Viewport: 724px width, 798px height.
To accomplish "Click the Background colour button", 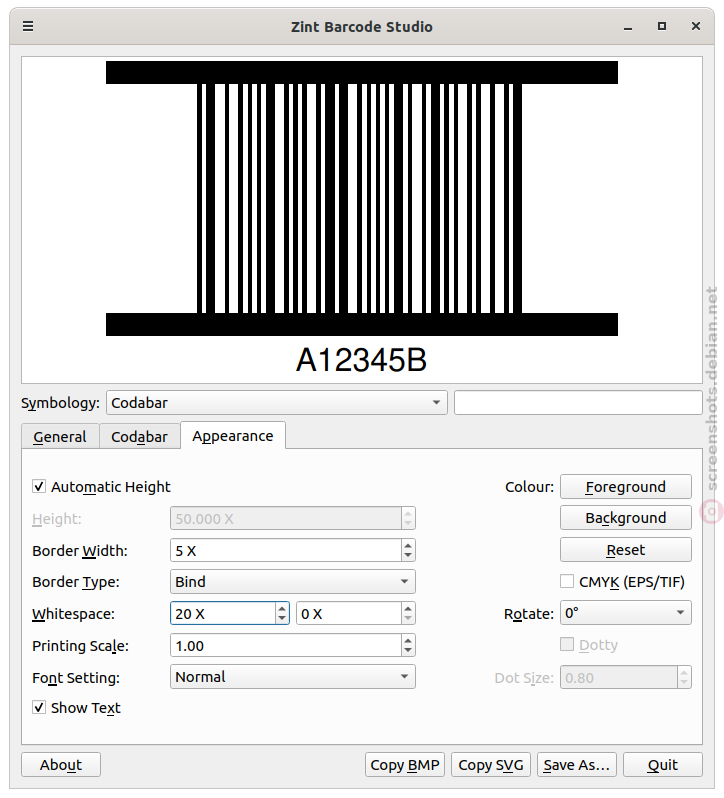I will [626, 518].
